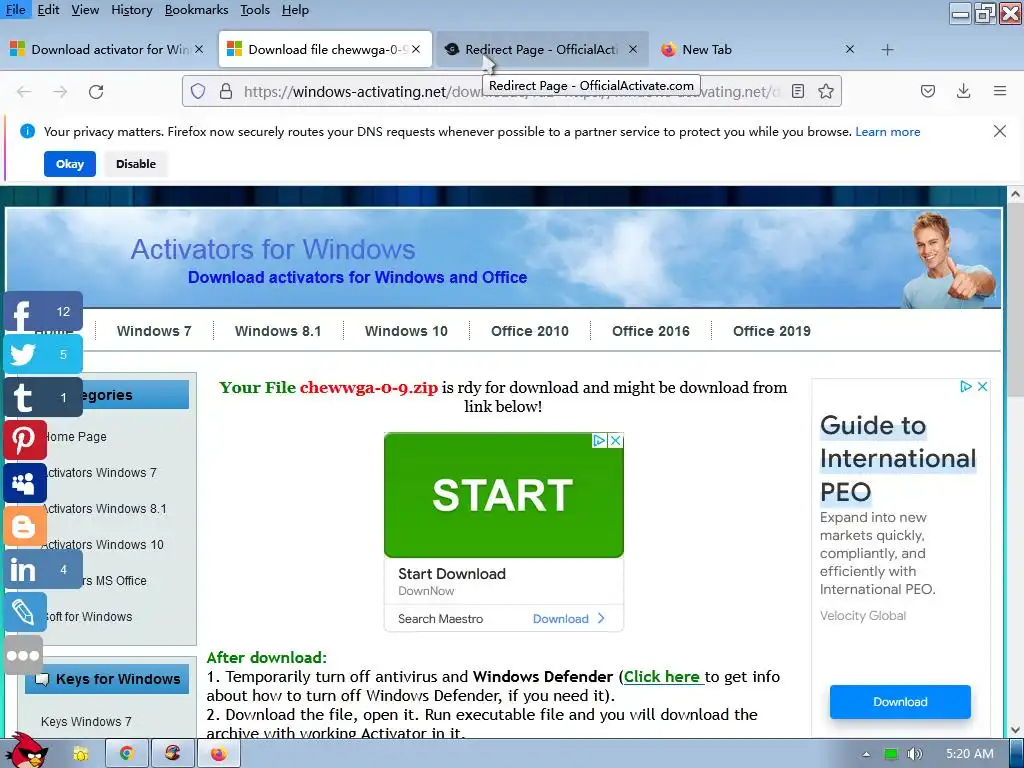The height and width of the screenshot is (768, 1024).
Task: Dismiss the privacy notification bar
Action: coord(1000,131)
